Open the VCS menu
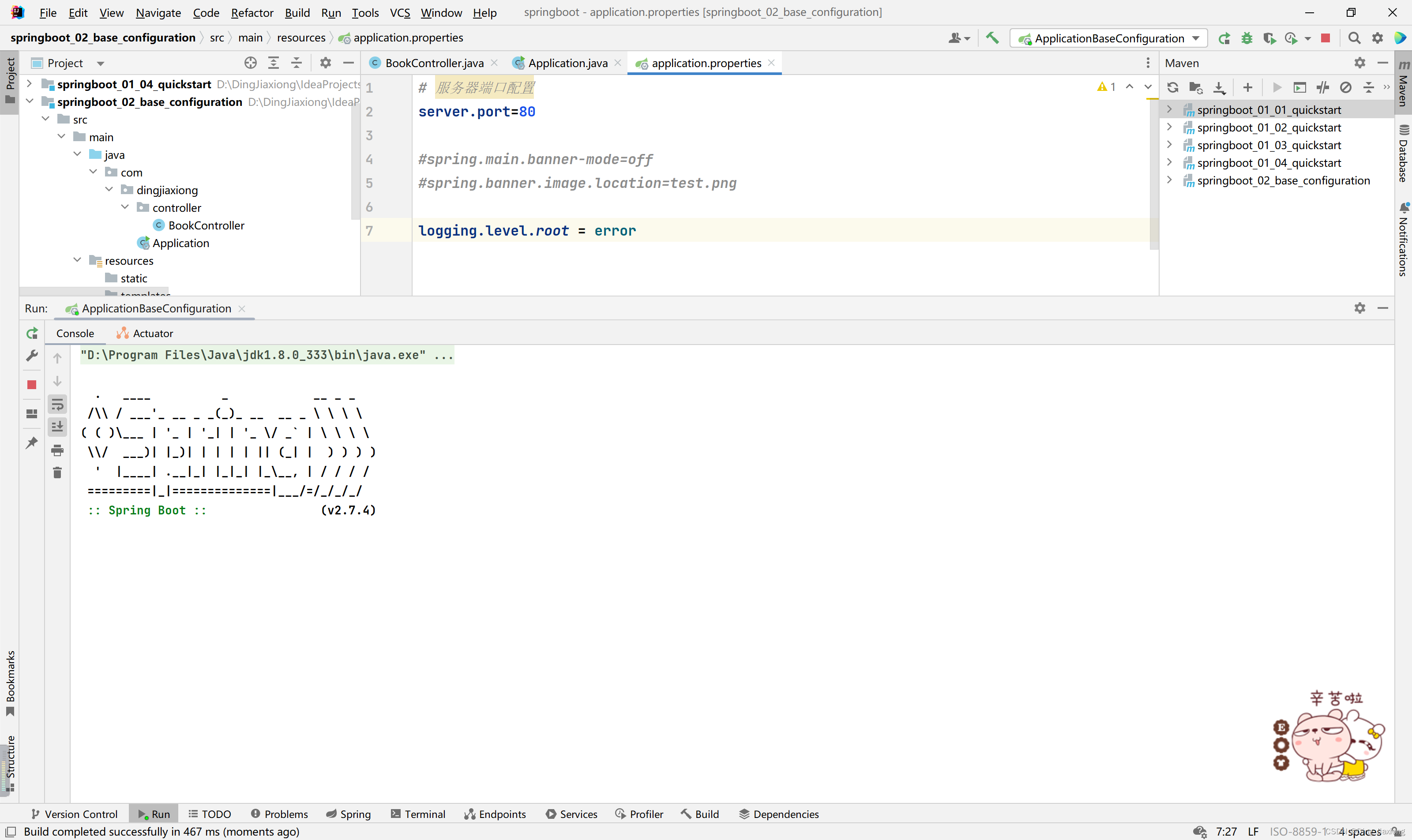 [400, 12]
